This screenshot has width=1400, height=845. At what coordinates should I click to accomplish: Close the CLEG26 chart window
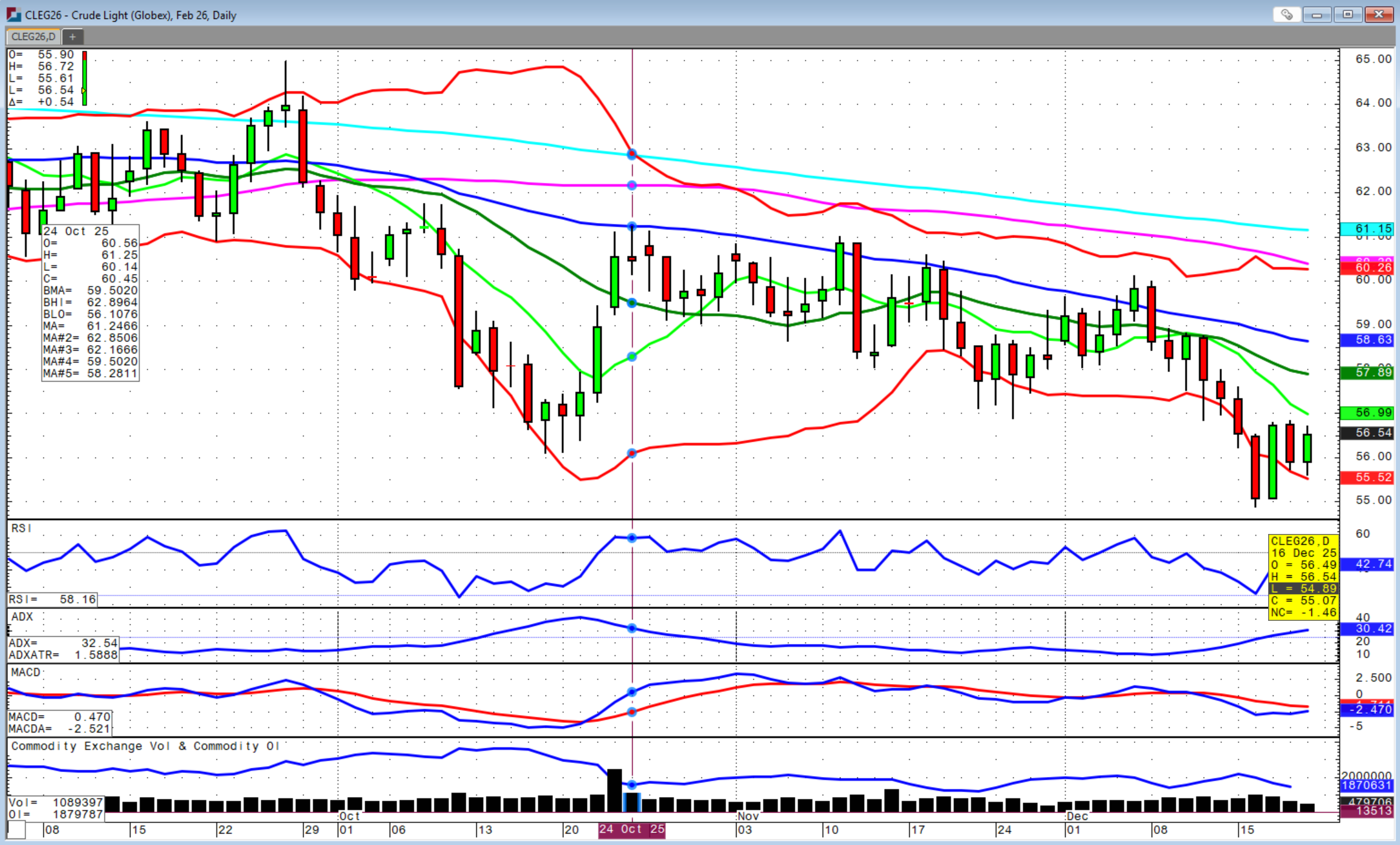pyautogui.click(x=1378, y=15)
